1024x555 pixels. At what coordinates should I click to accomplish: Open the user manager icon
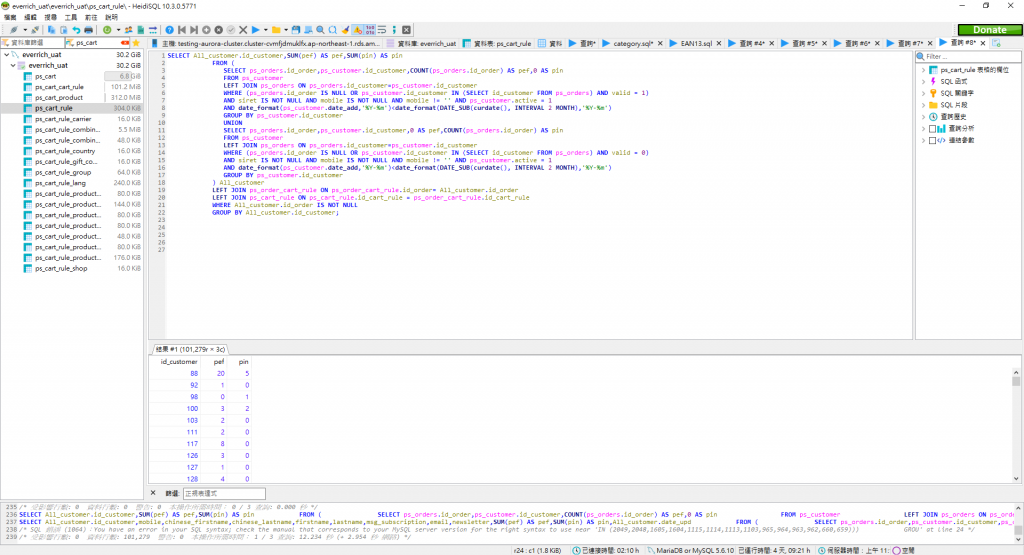click(129, 30)
